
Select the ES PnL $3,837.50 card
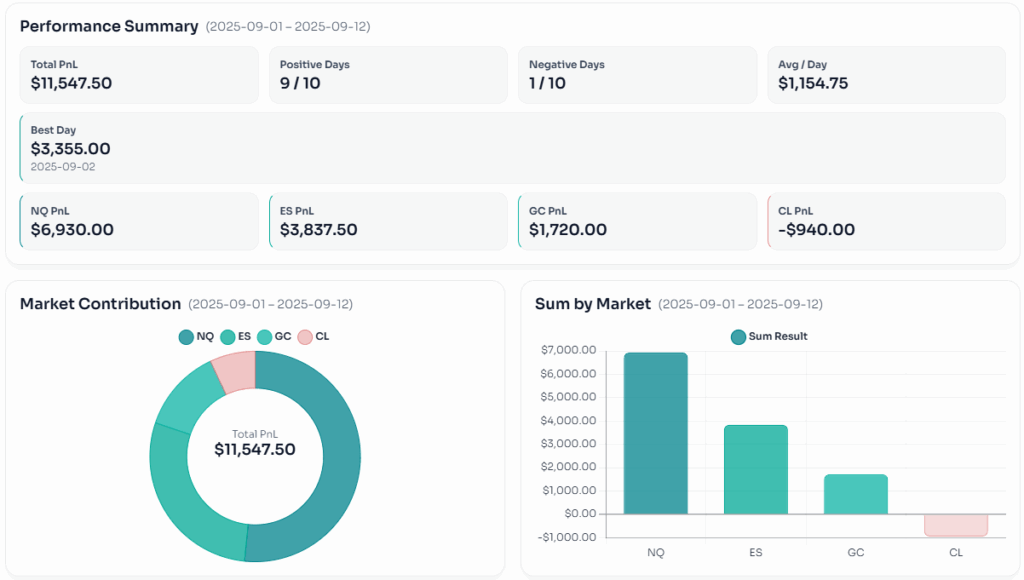pyautogui.click(x=388, y=221)
